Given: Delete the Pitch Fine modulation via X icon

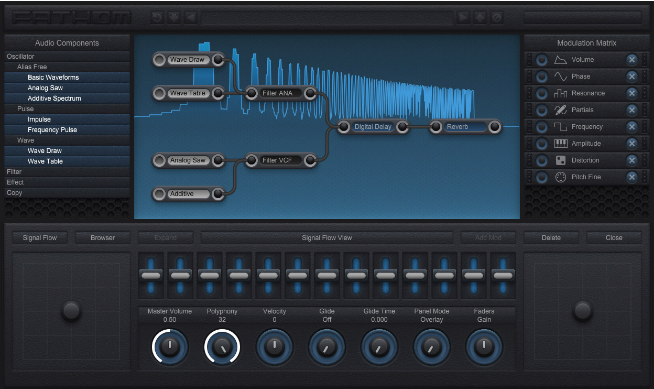Looking at the screenshot, I should coord(632,177).
